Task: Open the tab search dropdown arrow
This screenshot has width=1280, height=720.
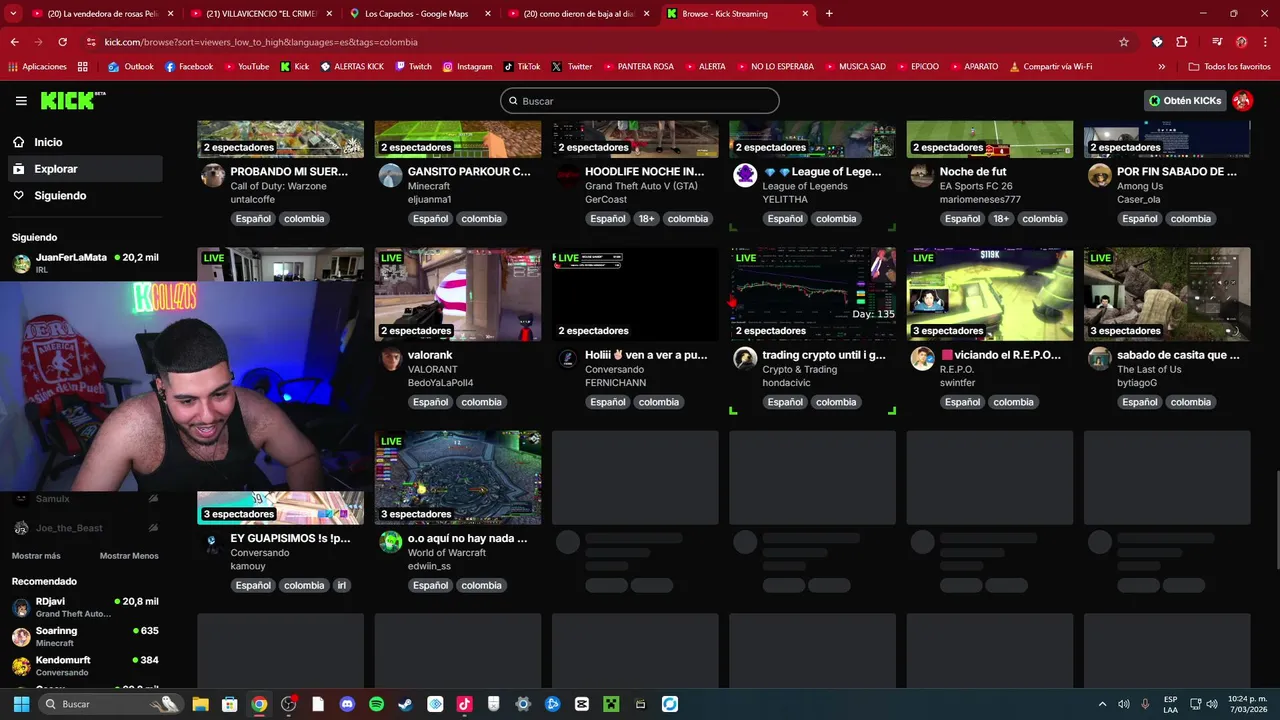Action: coord(13,14)
